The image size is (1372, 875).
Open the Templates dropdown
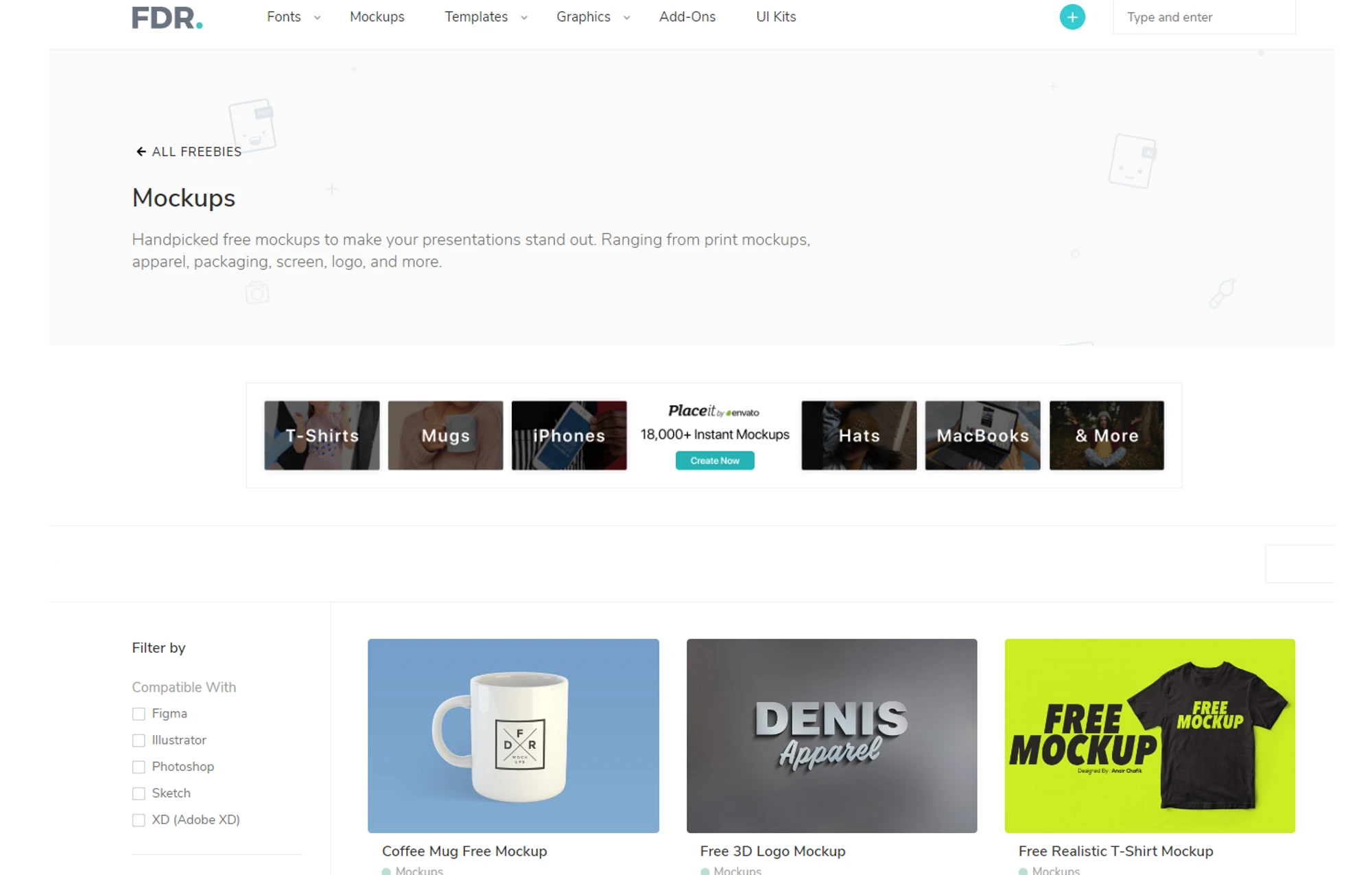[476, 16]
